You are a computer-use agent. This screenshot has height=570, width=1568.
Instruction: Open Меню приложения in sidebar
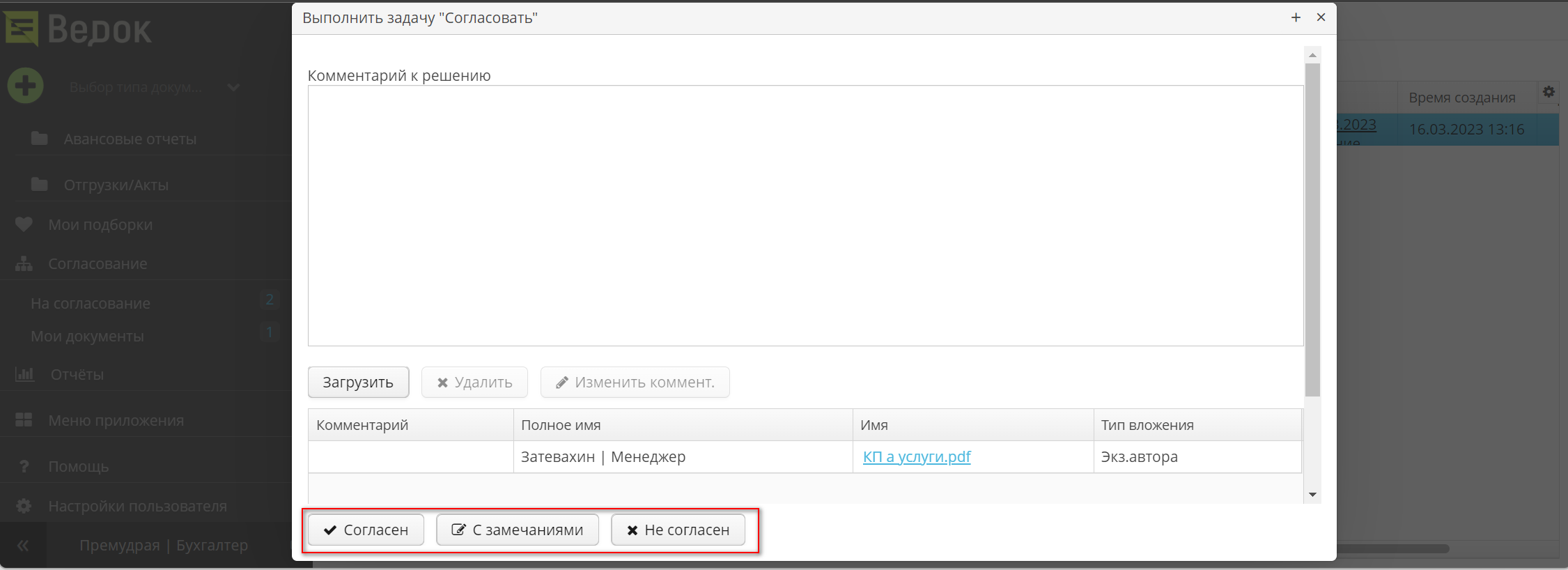(116, 420)
